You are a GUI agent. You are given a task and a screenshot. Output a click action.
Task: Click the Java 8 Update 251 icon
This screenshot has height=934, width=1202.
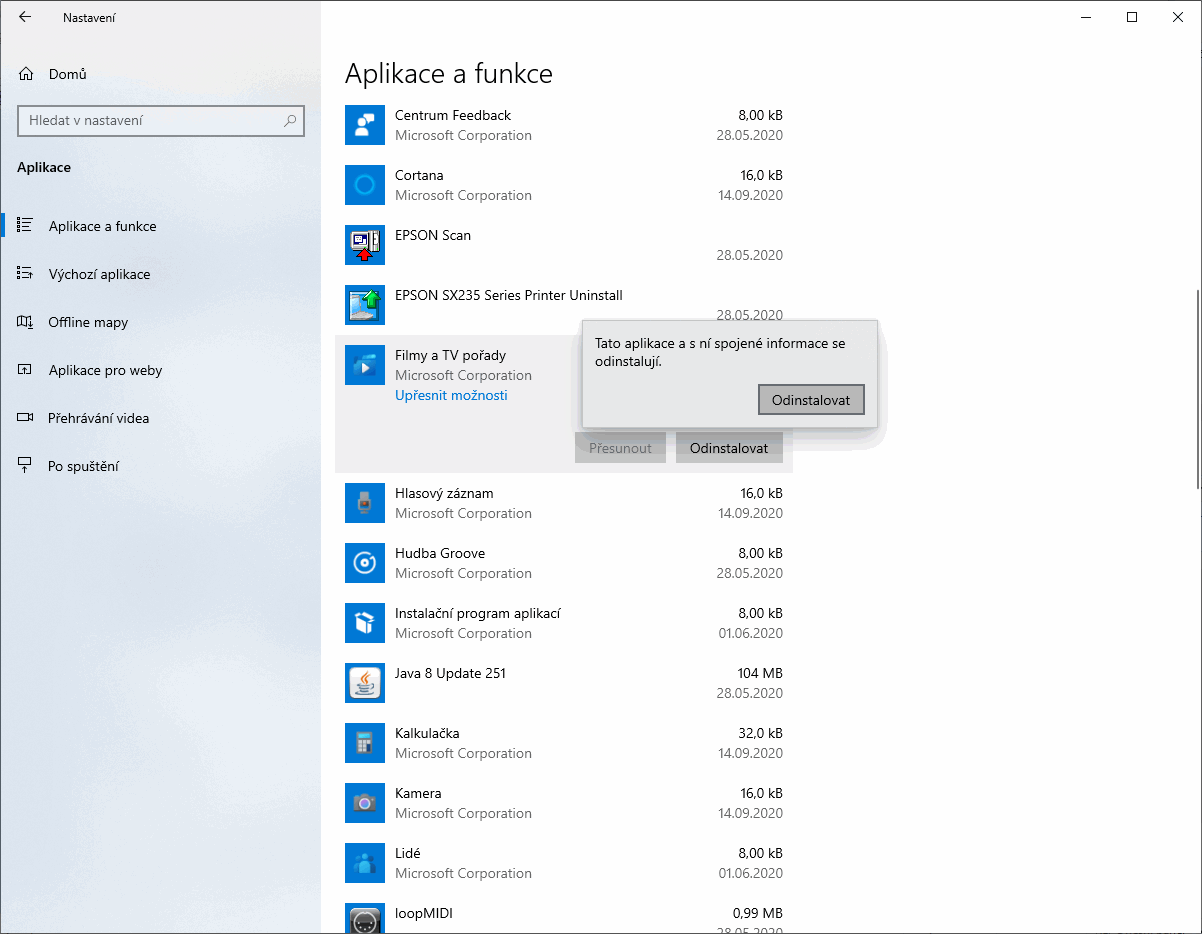point(365,683)
